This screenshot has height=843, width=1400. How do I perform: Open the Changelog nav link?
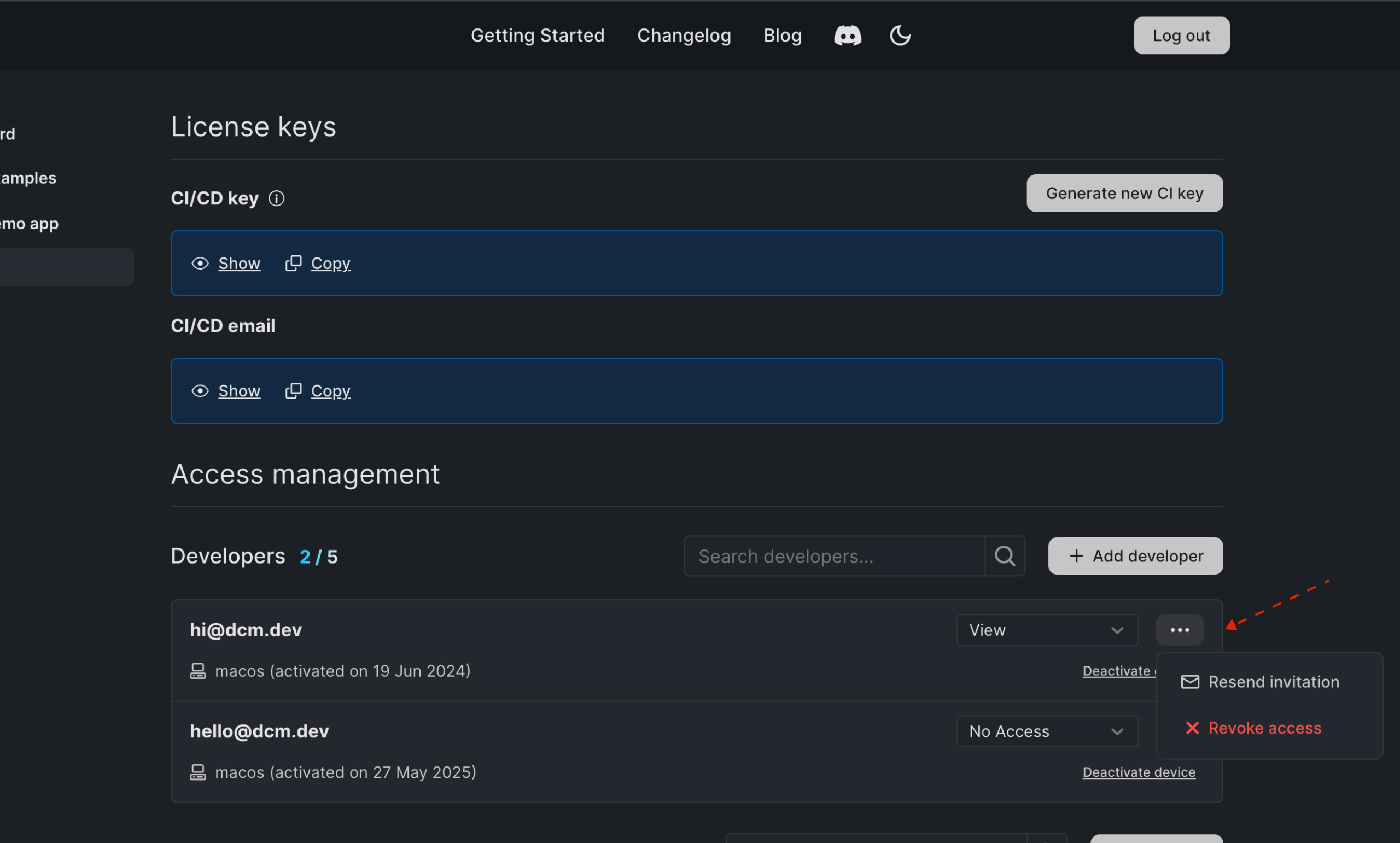tap(684, 36)
